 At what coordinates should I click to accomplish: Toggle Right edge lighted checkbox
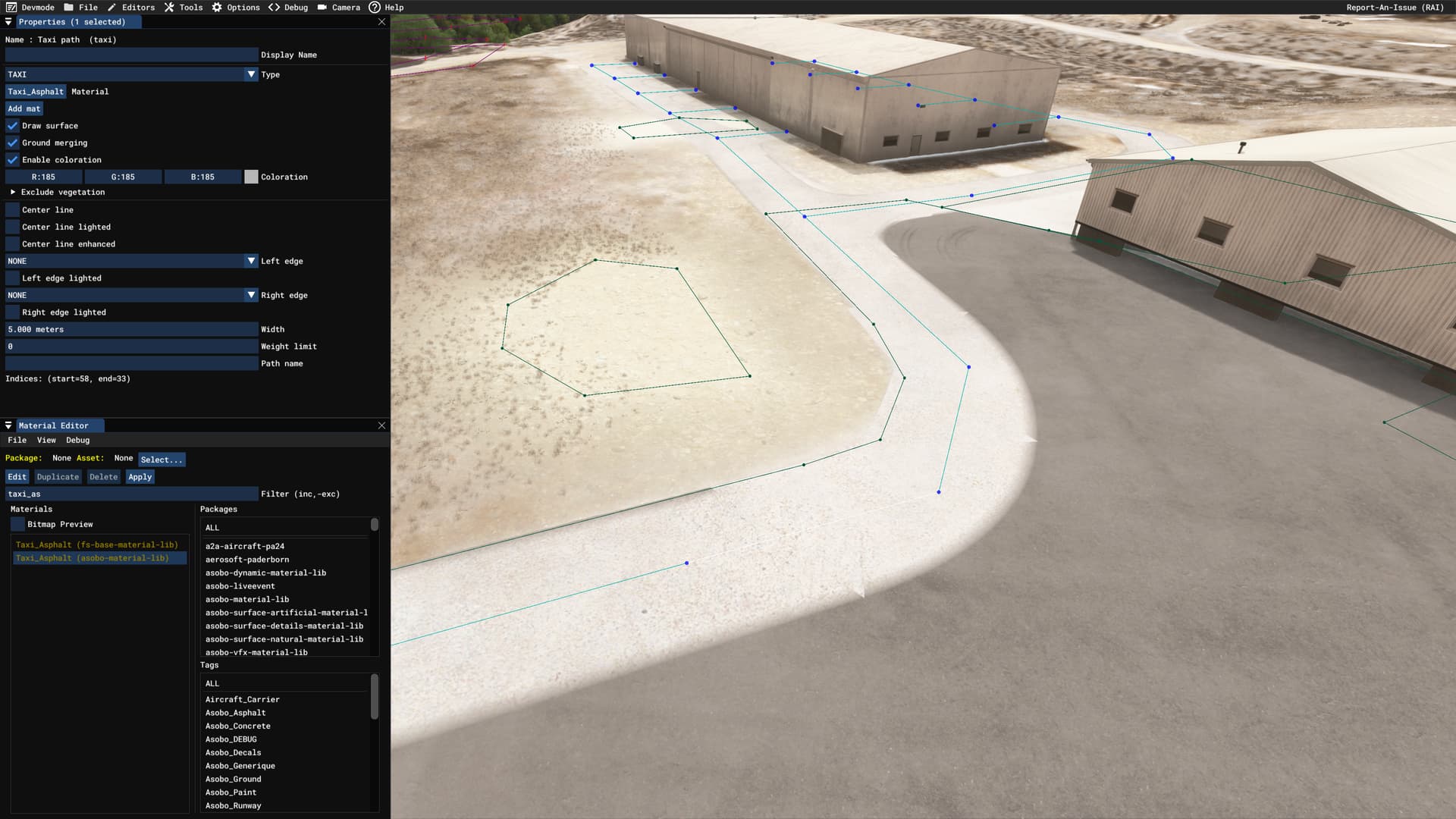[x=12, y=312]
